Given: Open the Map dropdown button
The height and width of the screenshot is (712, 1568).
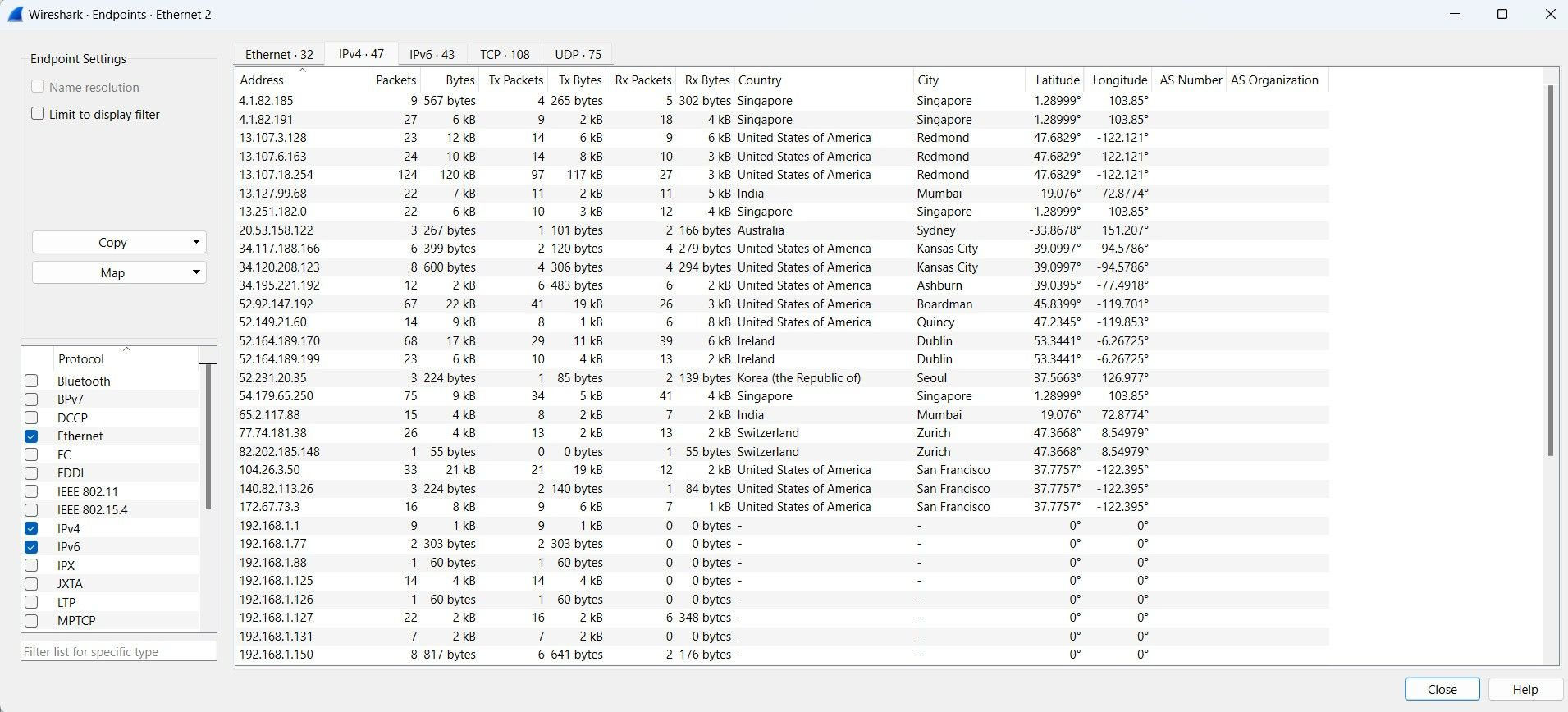Looking at the screenshot, I should click(119, 272).
